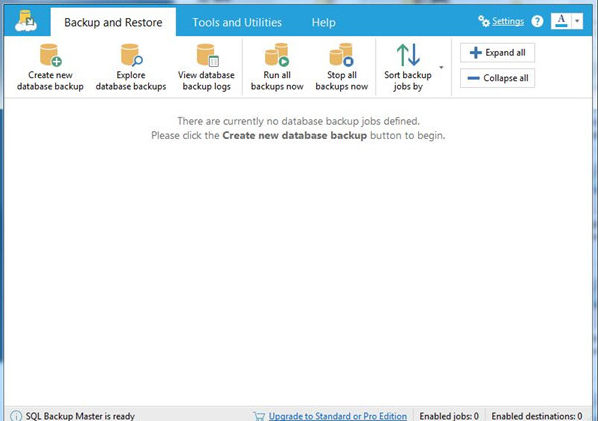This screenshot has width=598, height=421.
Task: Open Explore database backups
Action: click(x=131, y=67)
